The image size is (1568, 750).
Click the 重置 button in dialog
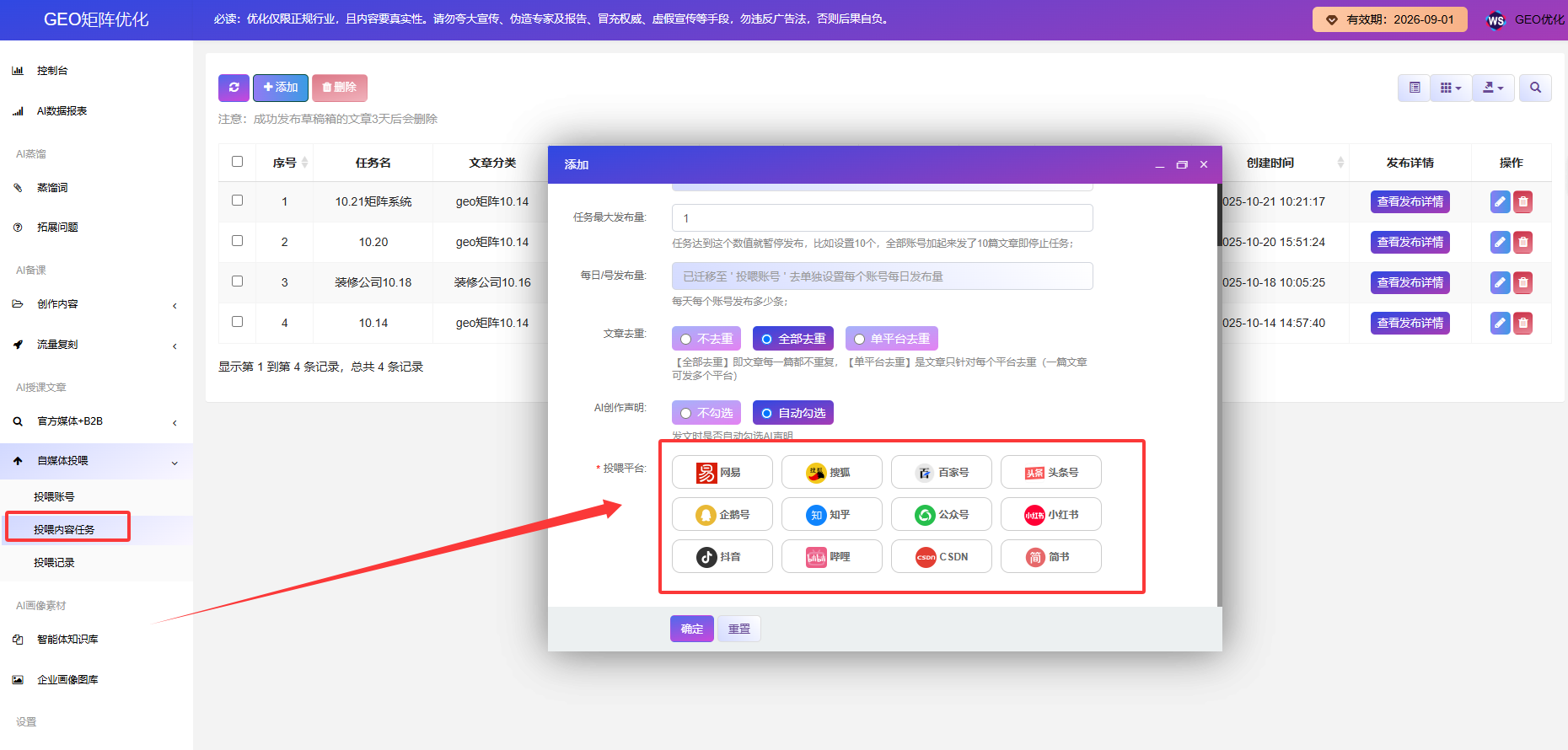739,629
